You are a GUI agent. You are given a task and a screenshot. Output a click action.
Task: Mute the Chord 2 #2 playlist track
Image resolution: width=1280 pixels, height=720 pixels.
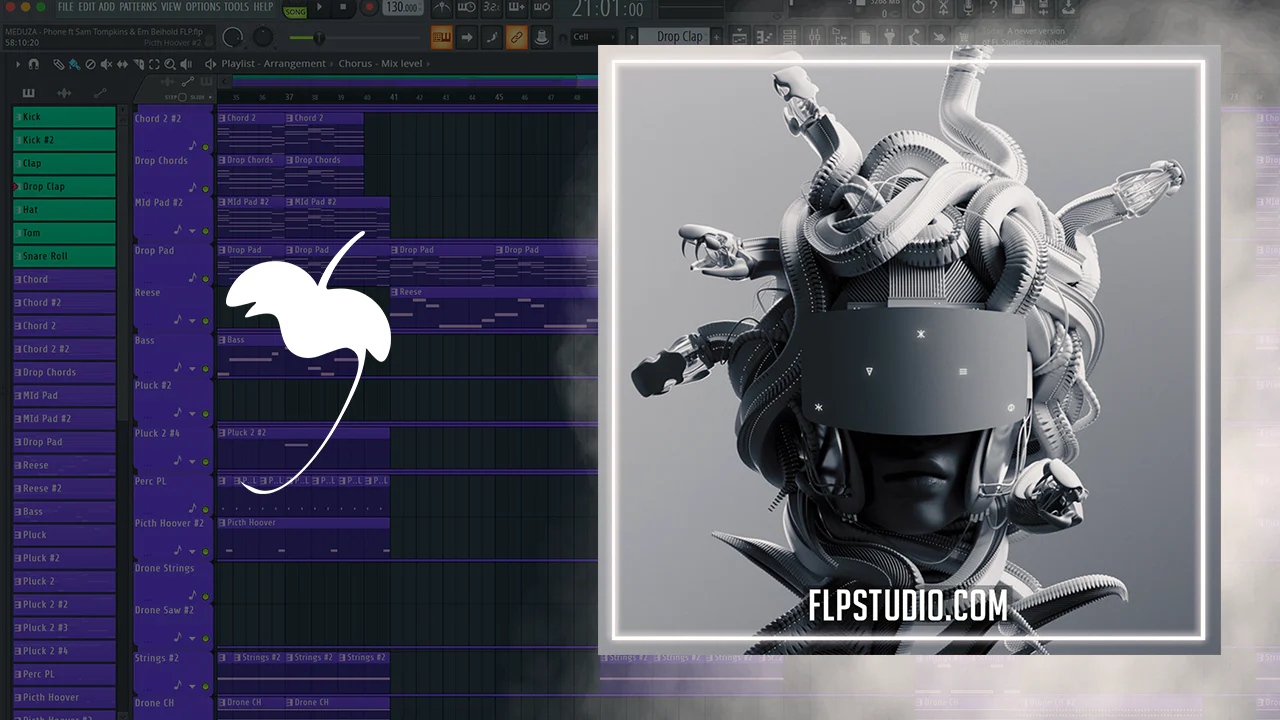[206, 147]
